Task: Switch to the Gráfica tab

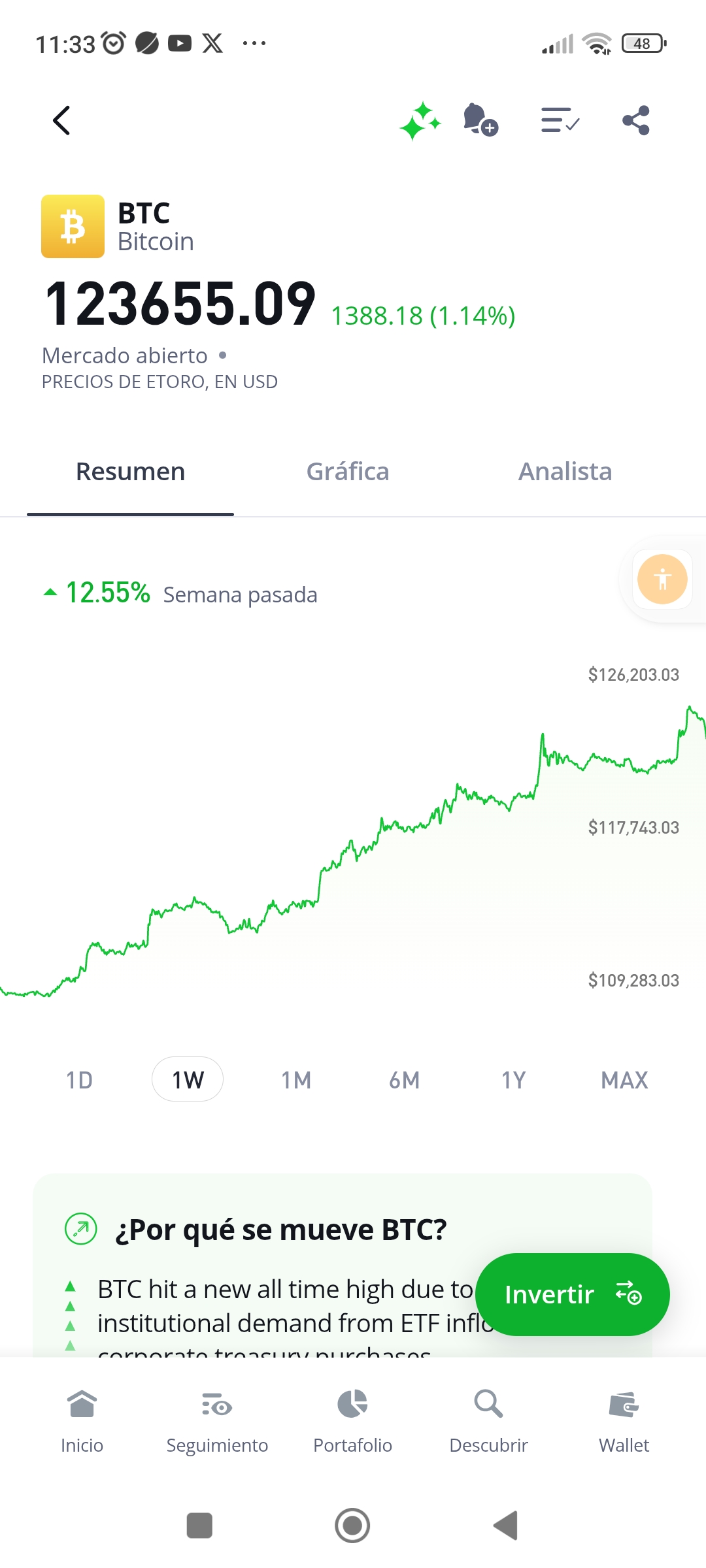Action: tap(348, 472)
